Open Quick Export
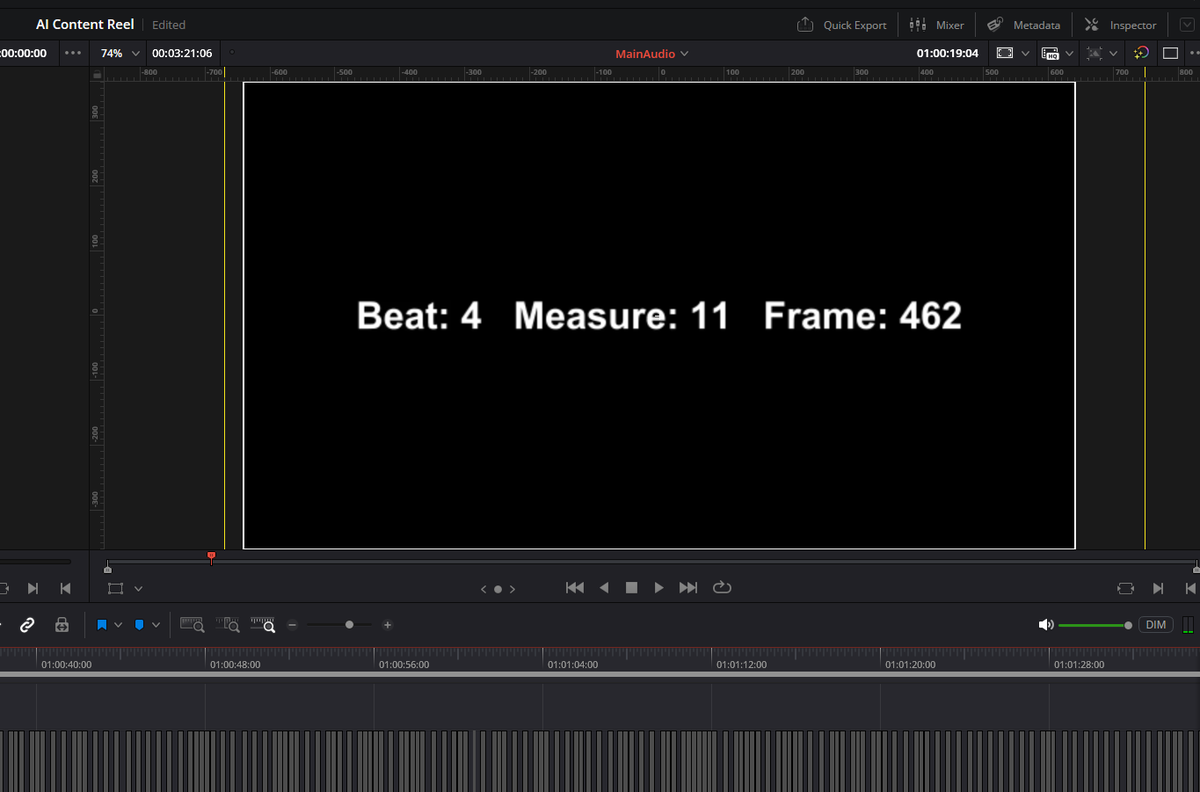 coord(841,25)
